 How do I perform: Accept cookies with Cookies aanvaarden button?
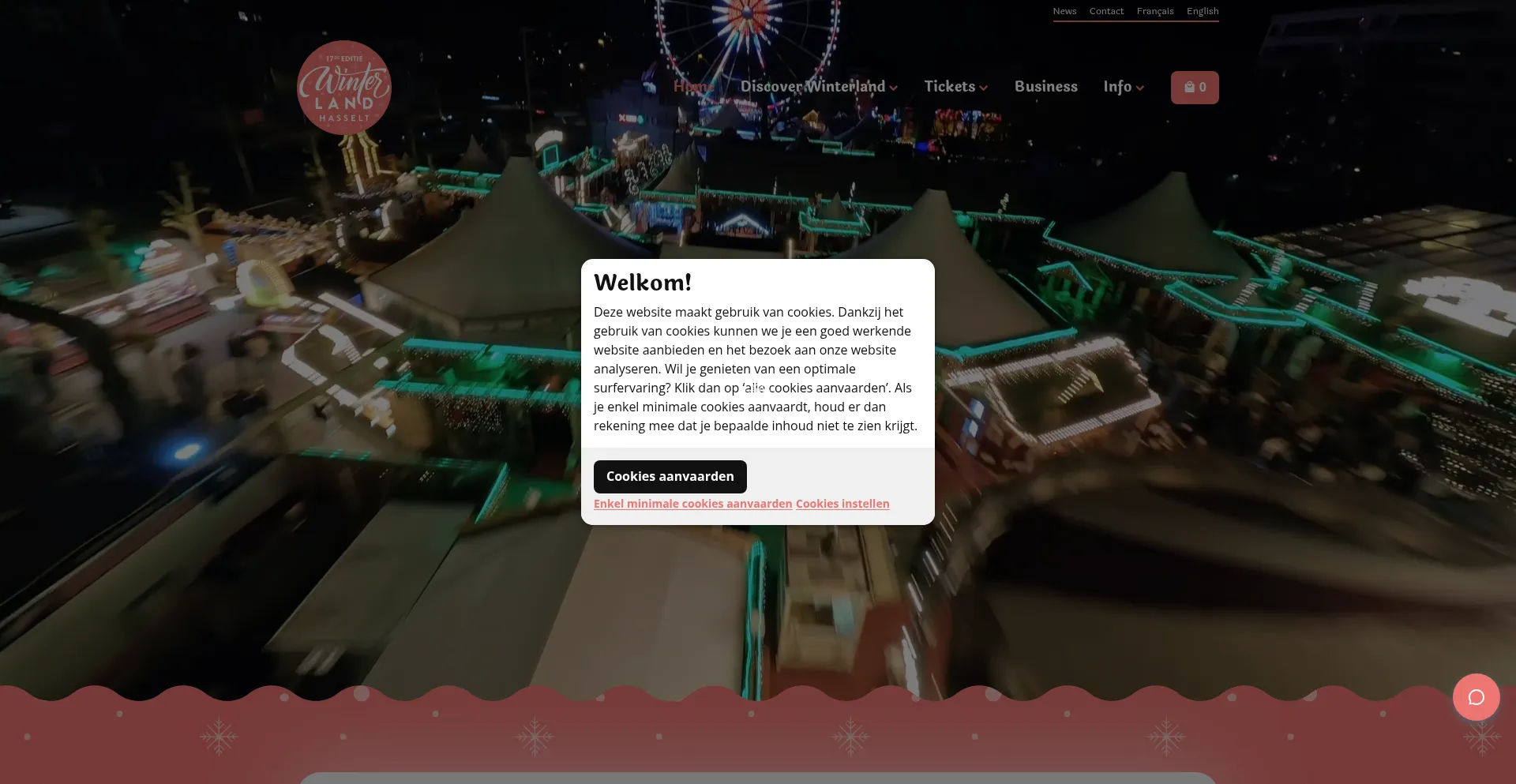(x=670, y=477)
